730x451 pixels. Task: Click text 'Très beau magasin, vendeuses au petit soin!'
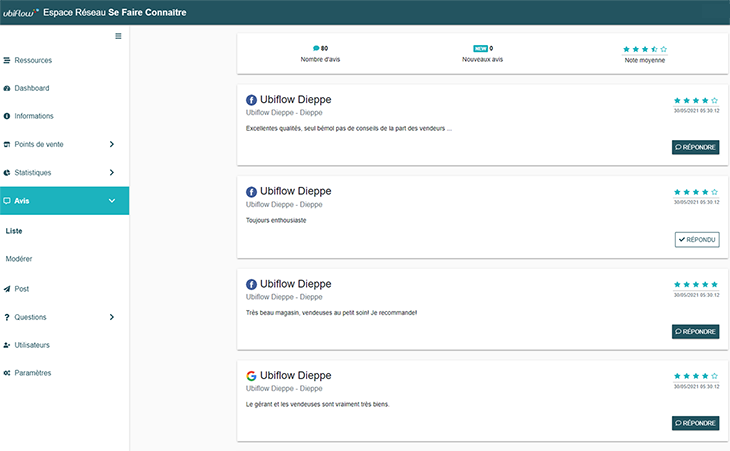[331, 313]
